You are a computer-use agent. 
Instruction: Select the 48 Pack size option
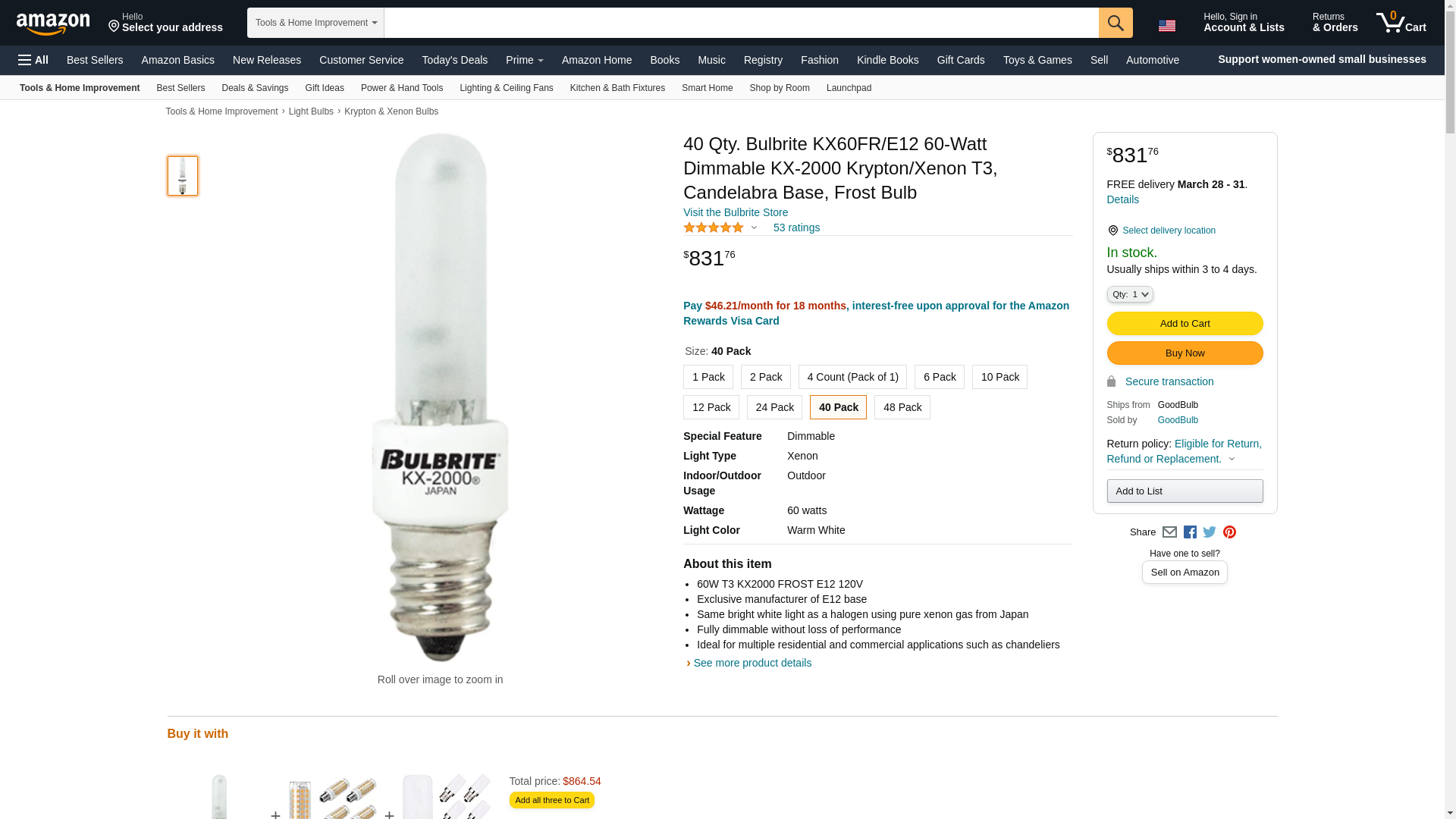[902, 407]
